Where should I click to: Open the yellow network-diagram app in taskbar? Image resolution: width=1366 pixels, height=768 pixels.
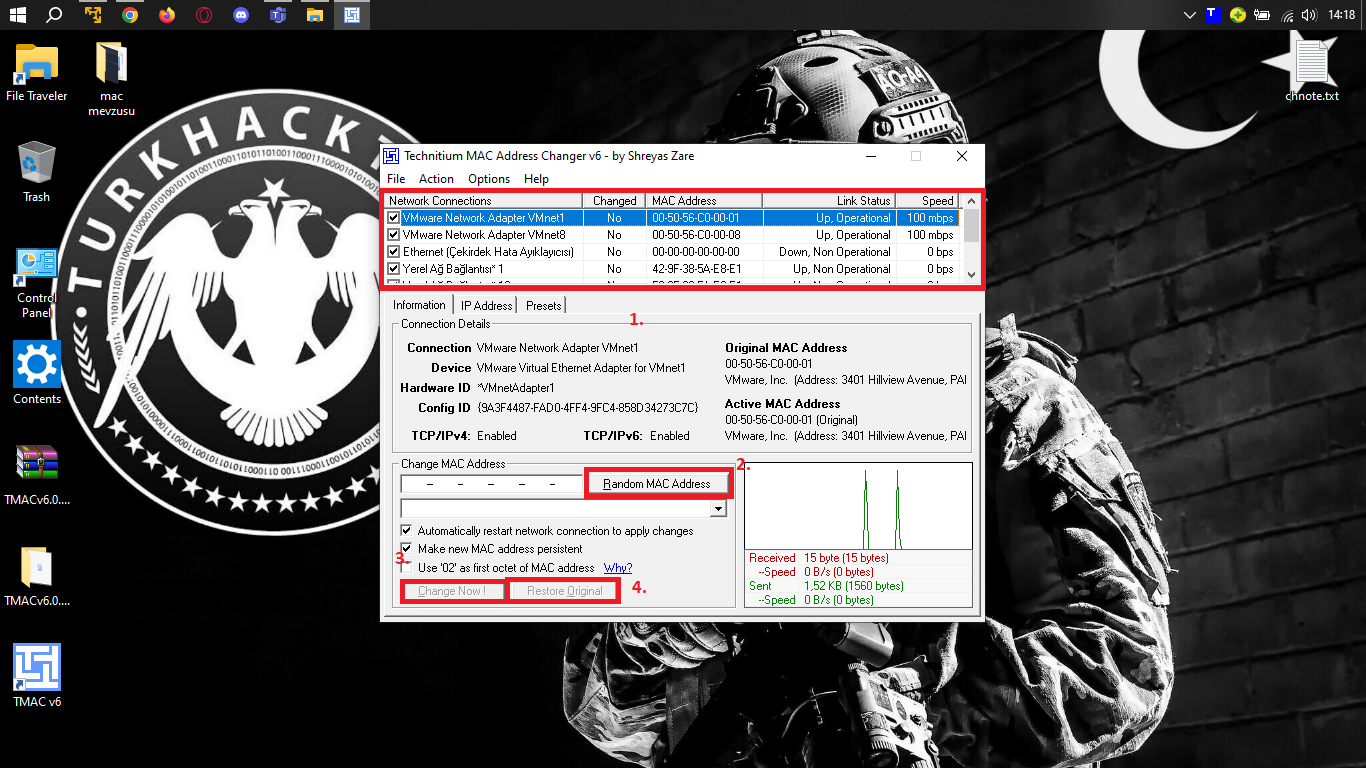[93, 15]
